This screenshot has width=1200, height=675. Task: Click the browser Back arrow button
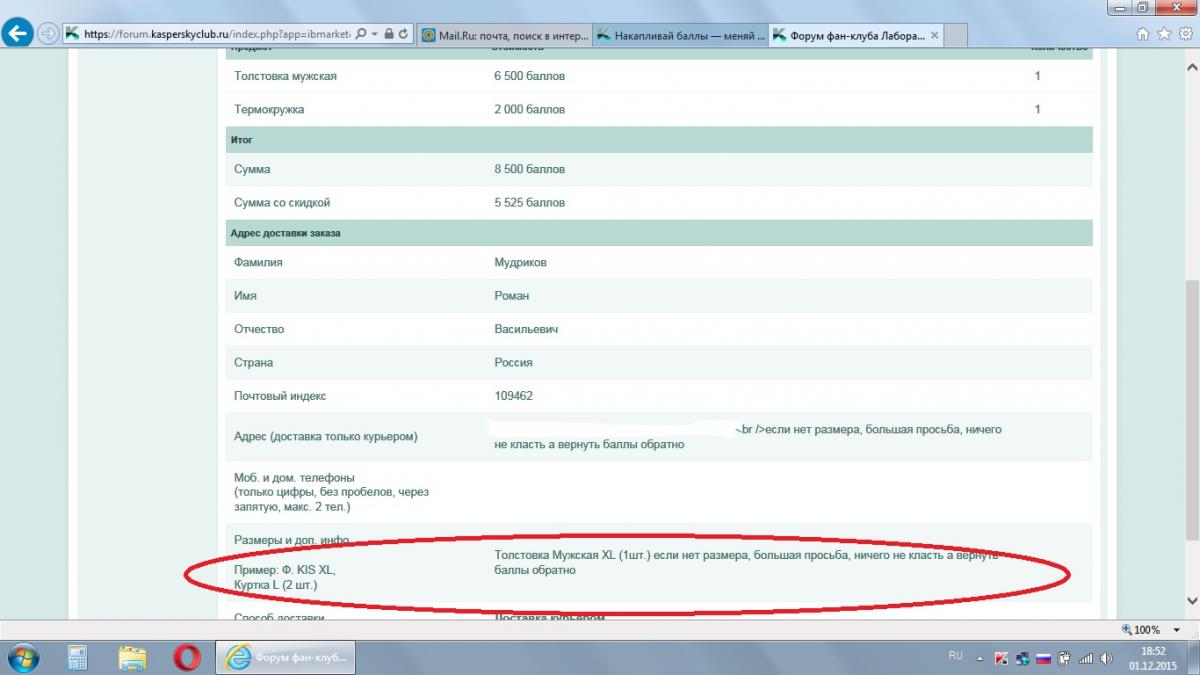click(17, 33)
